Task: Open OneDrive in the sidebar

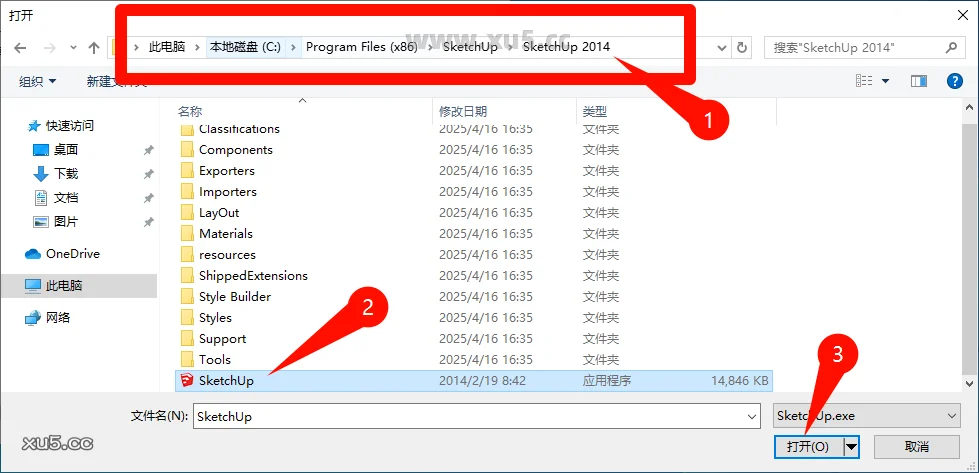Action: tap(72, 254)
